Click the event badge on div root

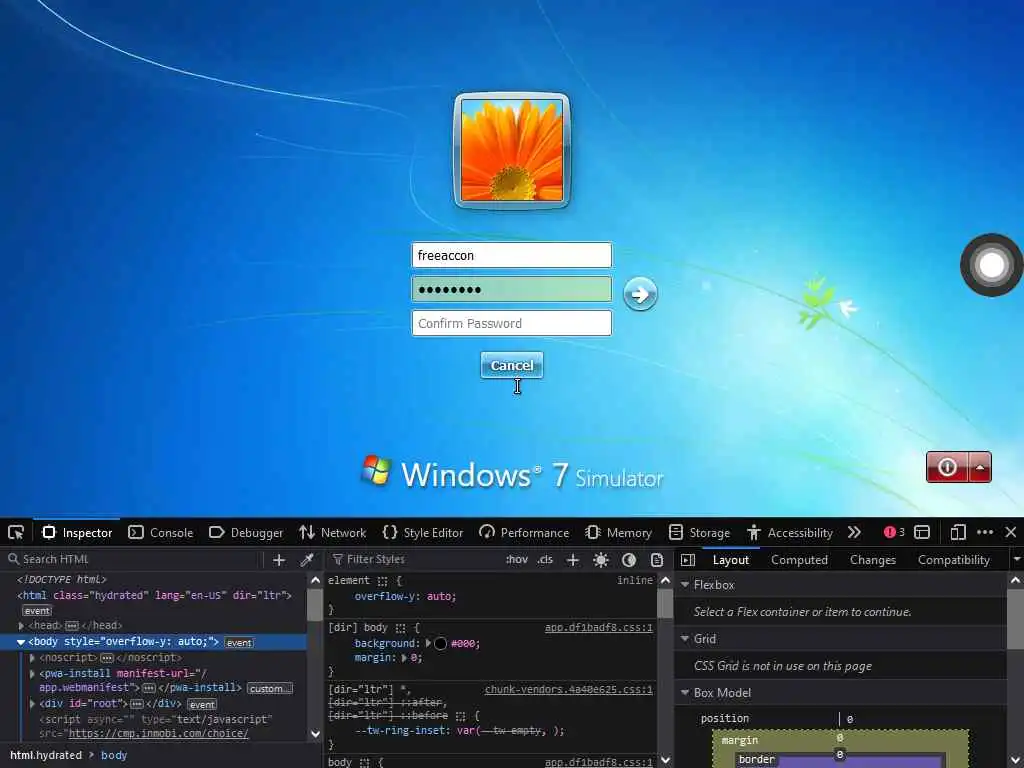point(202,705)
